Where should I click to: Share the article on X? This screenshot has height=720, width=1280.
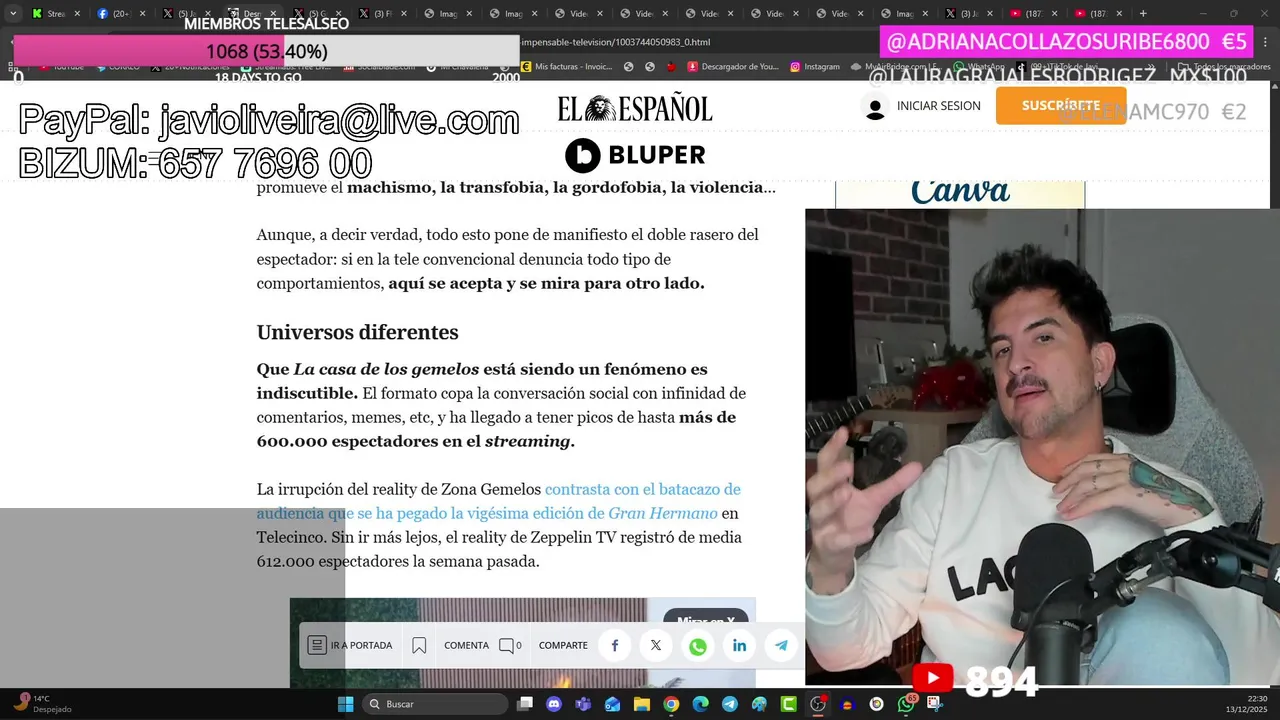coord(656,646)
